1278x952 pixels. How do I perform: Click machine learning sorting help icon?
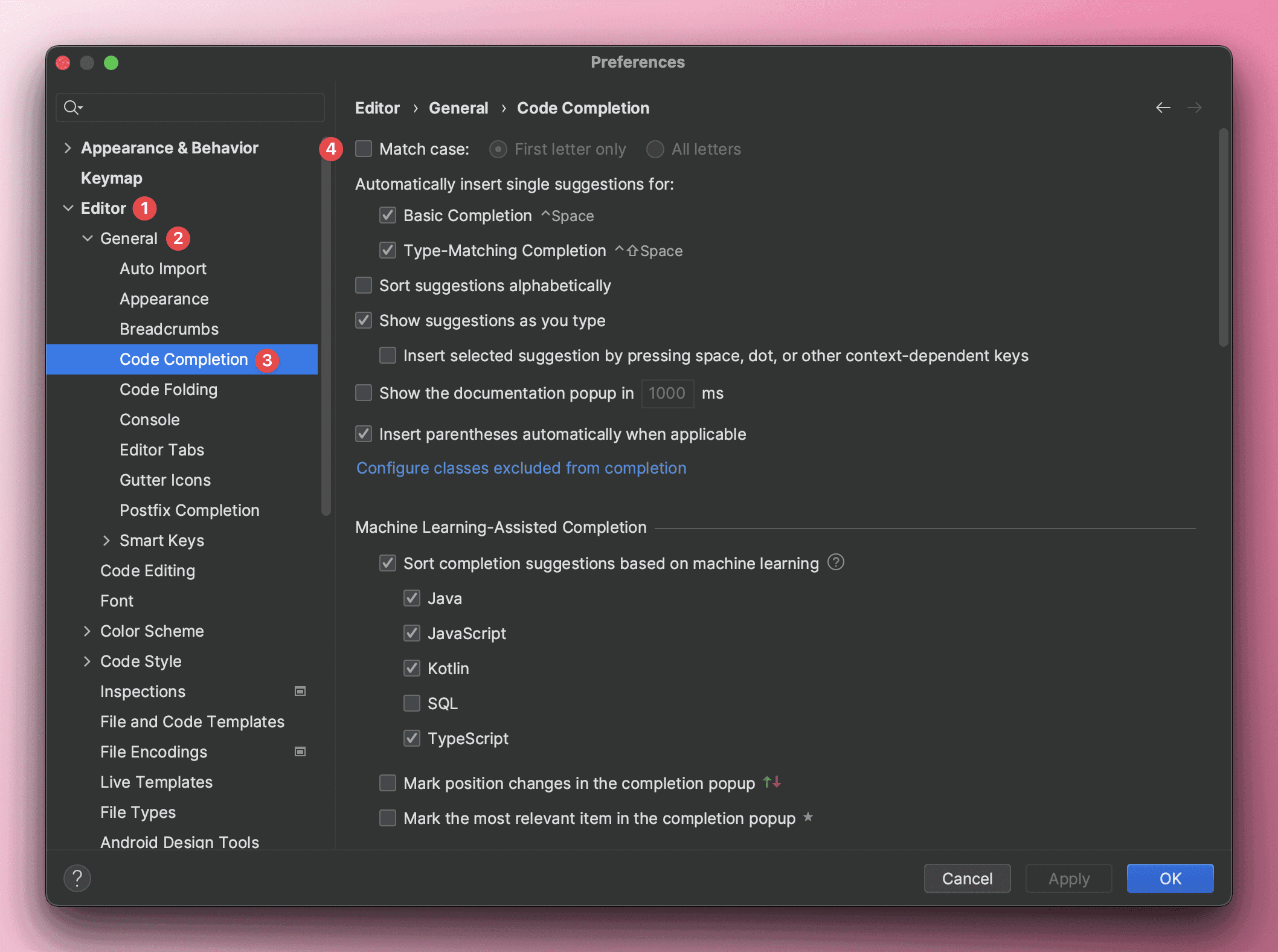(835, 562)
